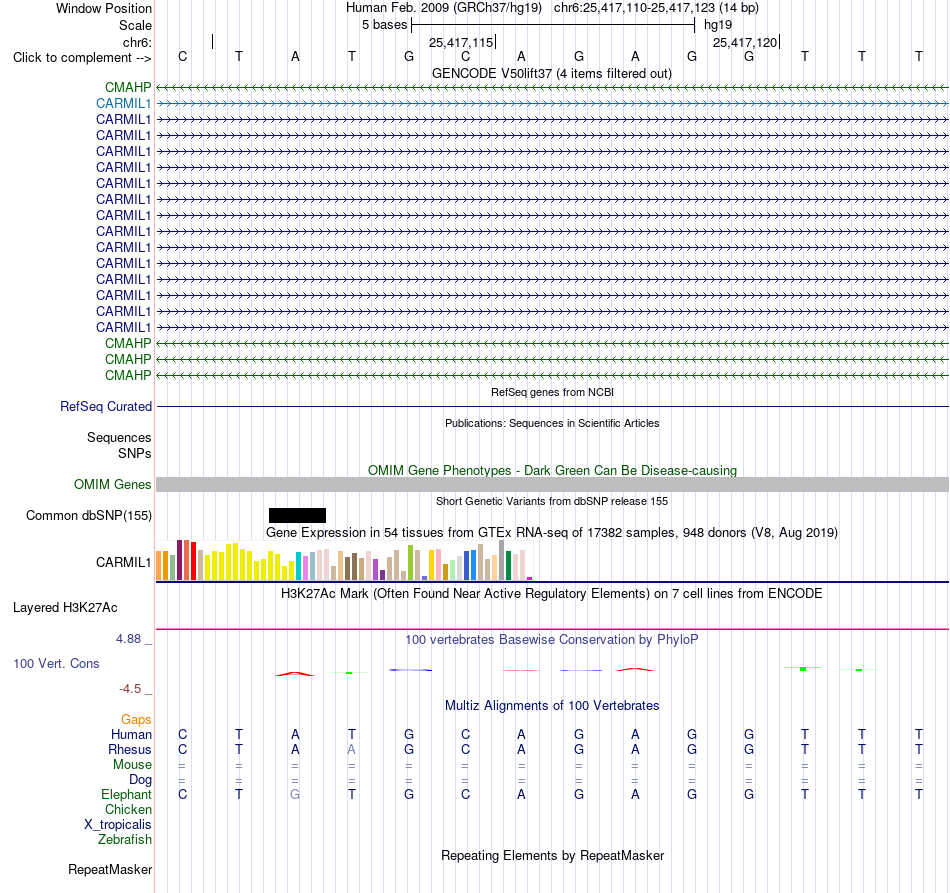
Task: Click the Elephant alignment row label
Action: (x=126, y=794)
